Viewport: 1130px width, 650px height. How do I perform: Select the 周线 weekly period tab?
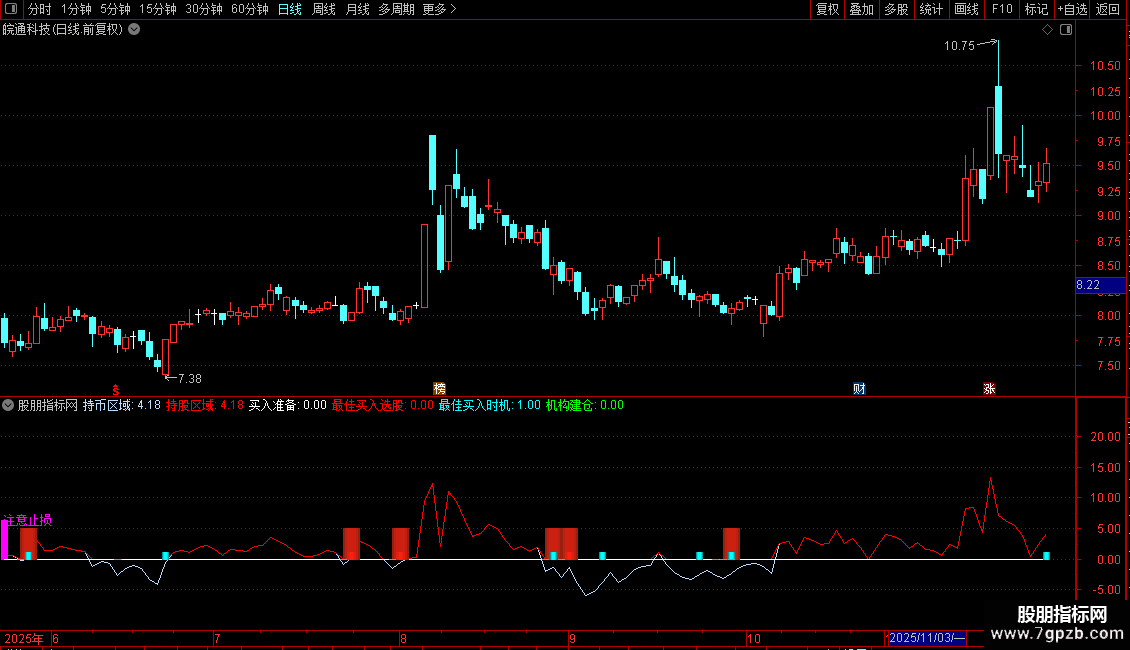(324, 9)
